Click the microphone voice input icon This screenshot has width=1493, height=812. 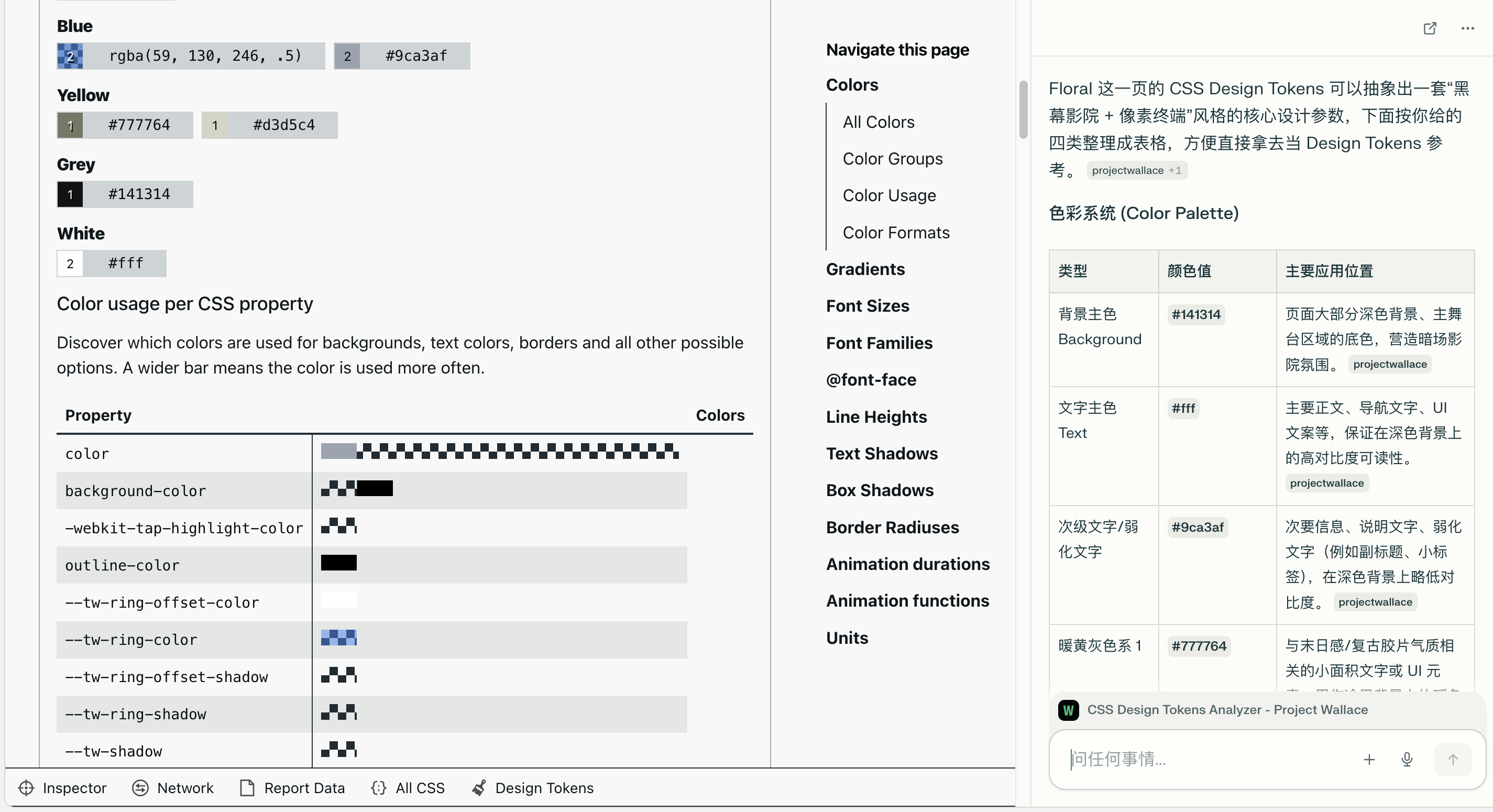pyautogui.click(x=1407, y=759)
